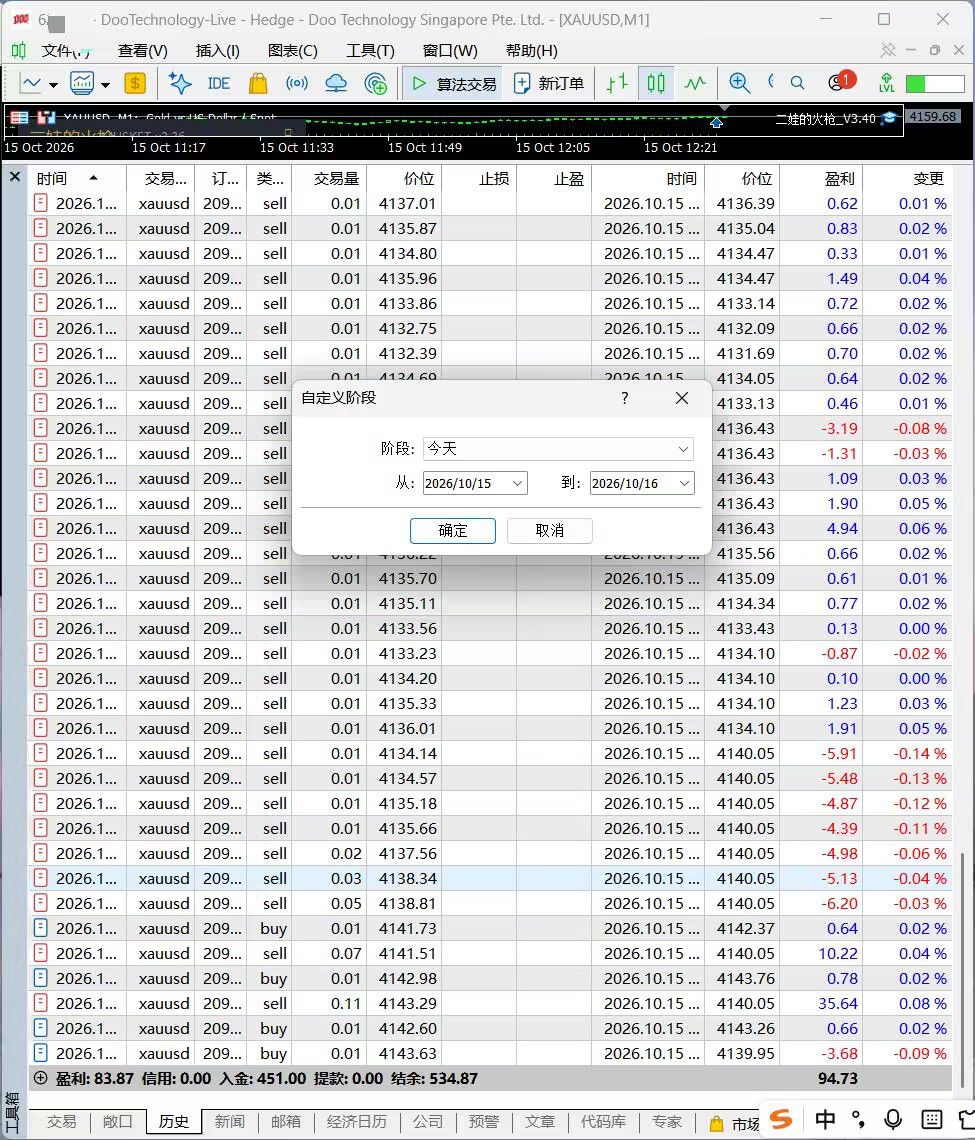
Task: Open the account icon with notification badge
Action: click(x=840, y=81)
